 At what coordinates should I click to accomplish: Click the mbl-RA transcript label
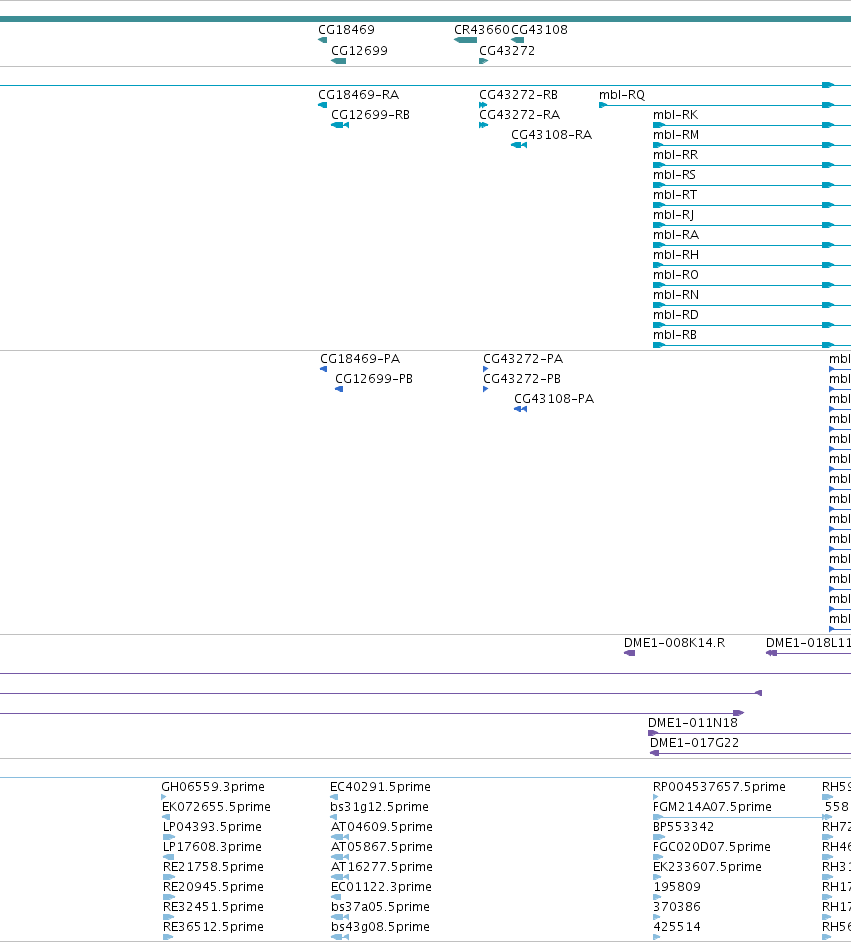(676, 235)
